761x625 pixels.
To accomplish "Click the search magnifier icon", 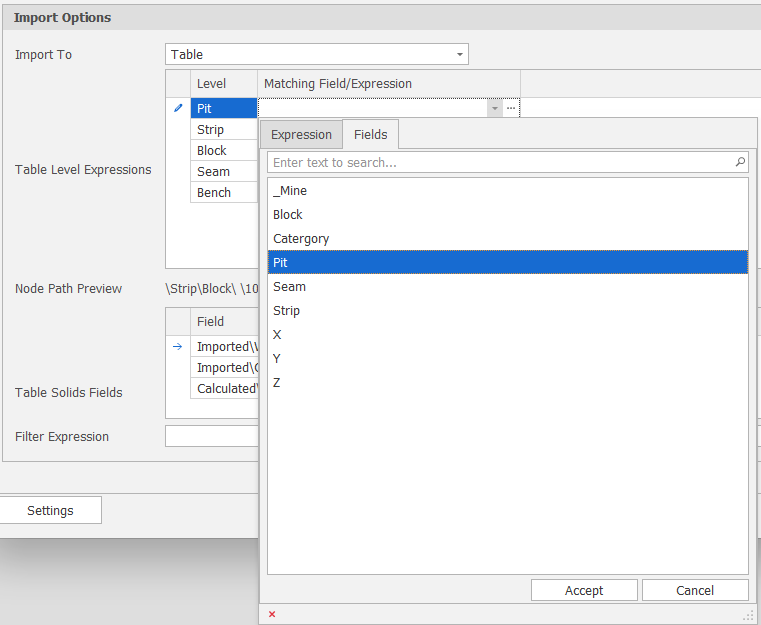I will pyautogui.click(x=740, y=162).
